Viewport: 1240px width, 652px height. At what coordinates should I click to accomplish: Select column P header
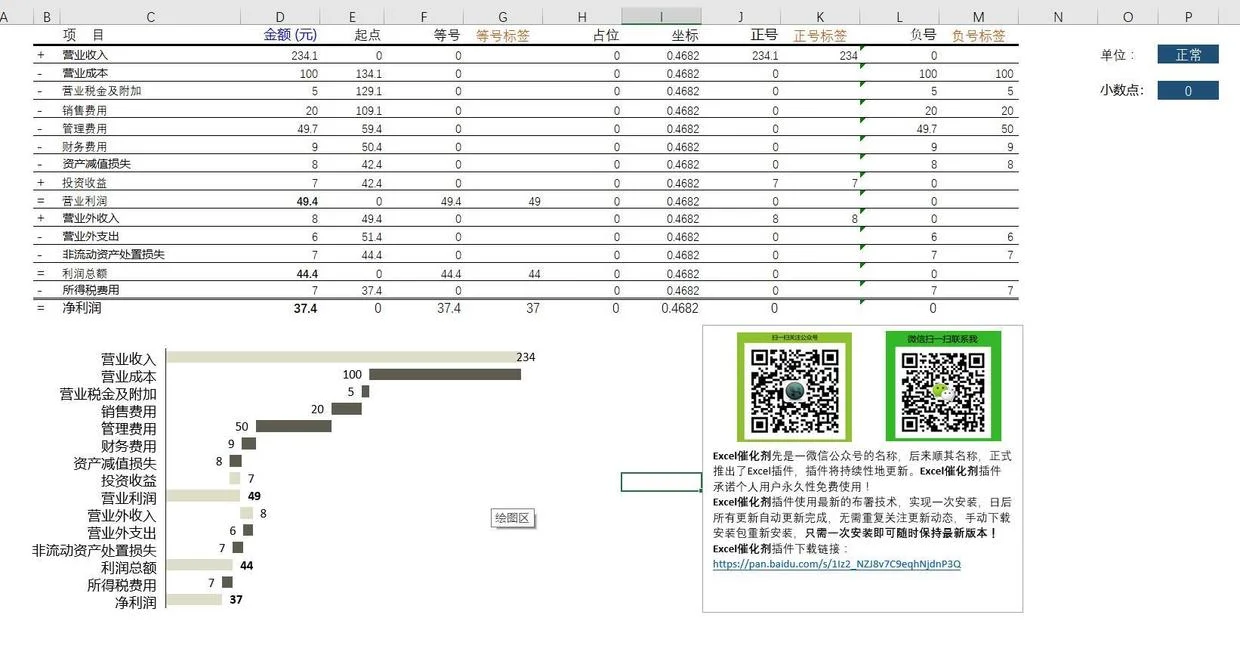click(x=1188, y=16)
